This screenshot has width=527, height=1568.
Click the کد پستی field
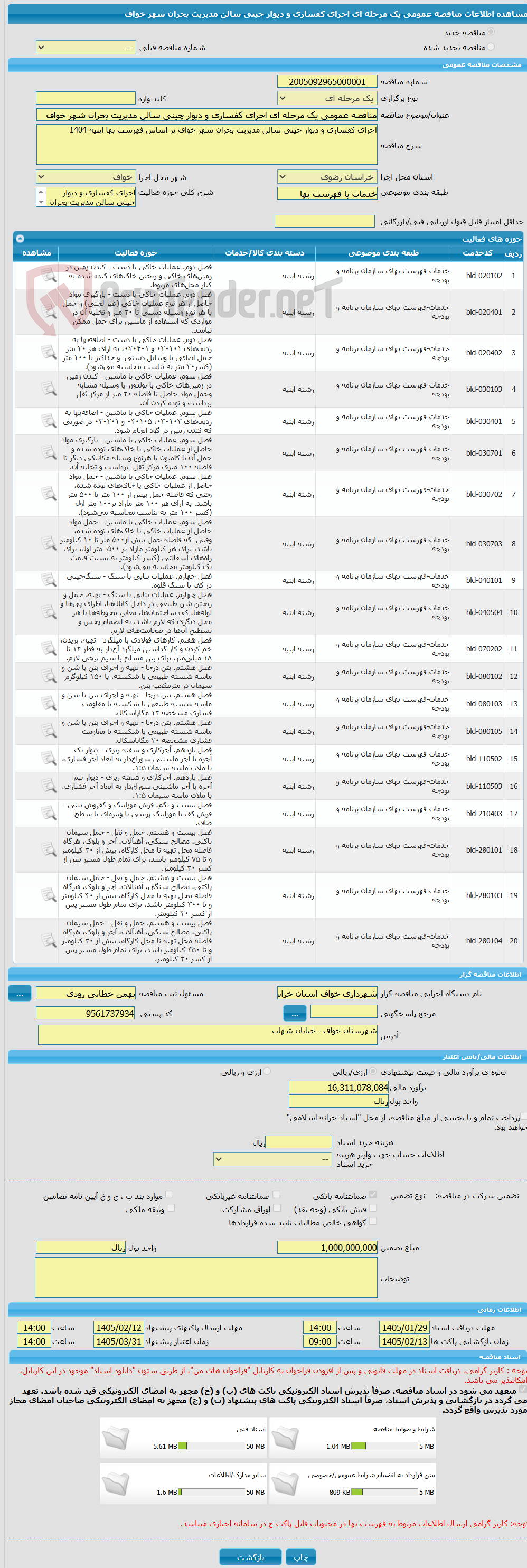(86, 1014)
